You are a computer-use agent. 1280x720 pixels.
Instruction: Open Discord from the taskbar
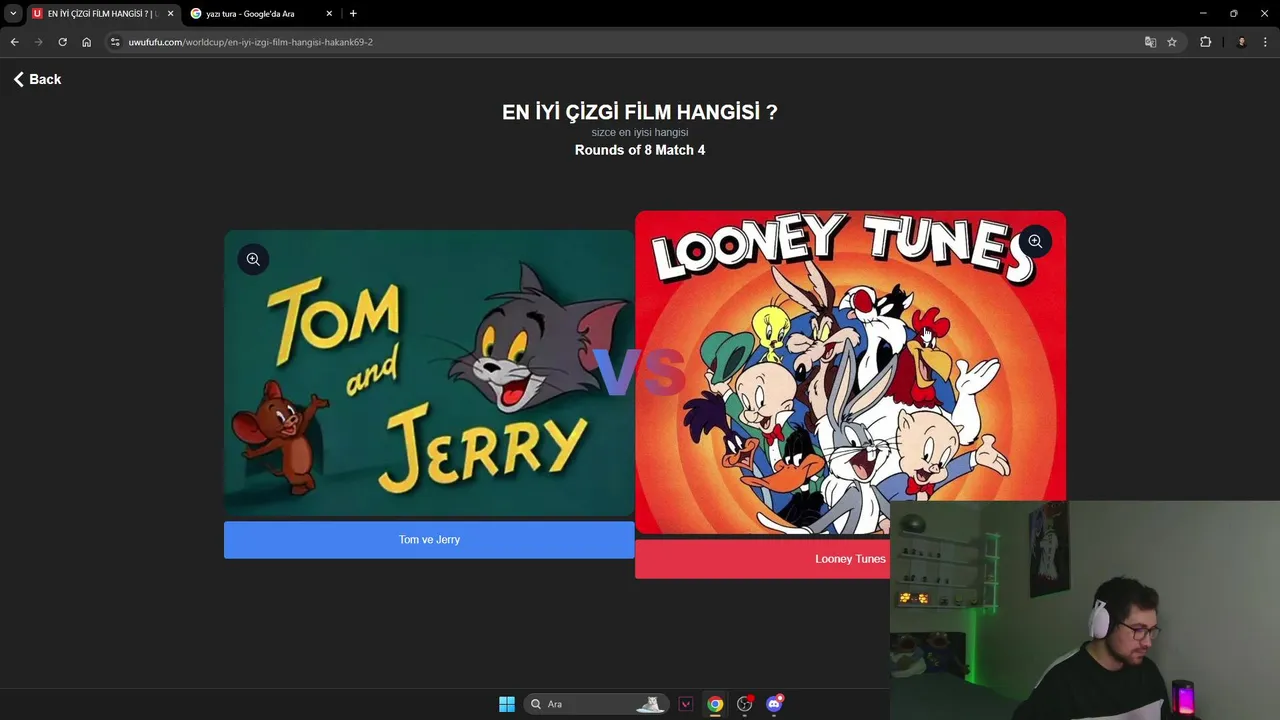point(774,704)
